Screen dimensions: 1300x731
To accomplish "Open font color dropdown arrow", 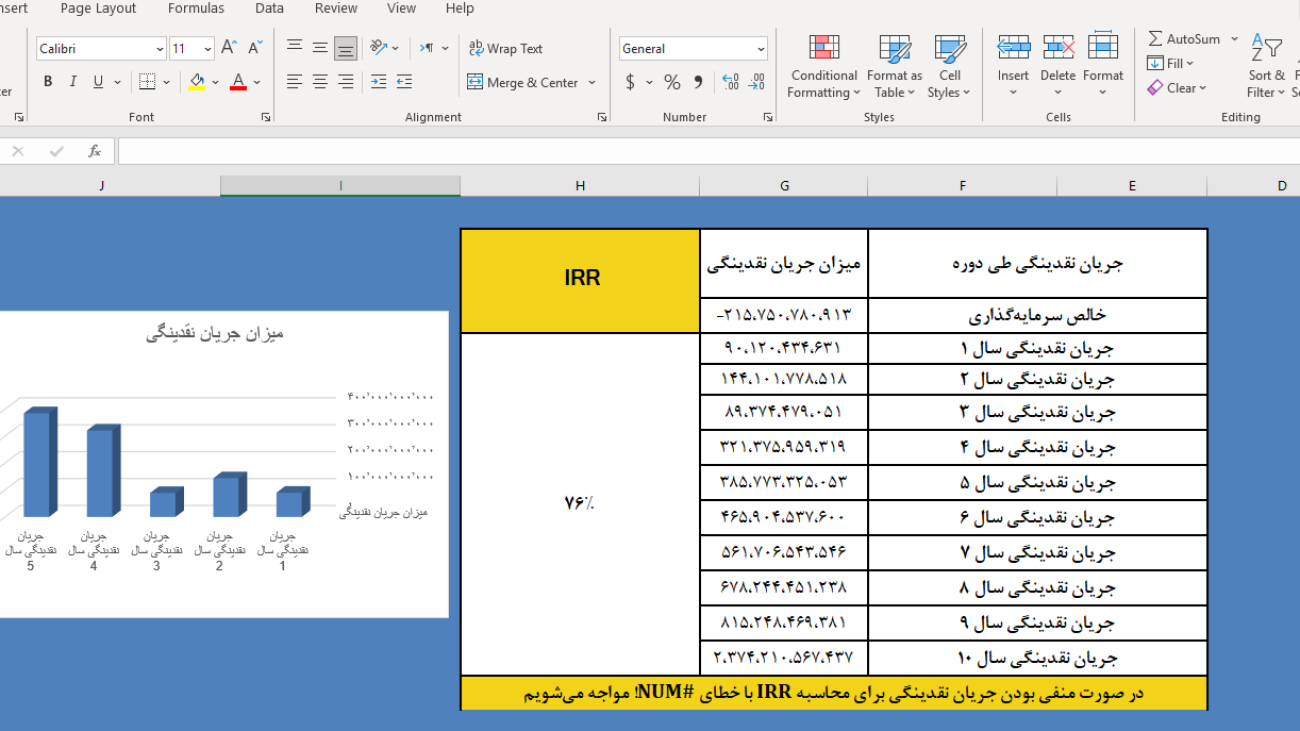I will point(257,82).
